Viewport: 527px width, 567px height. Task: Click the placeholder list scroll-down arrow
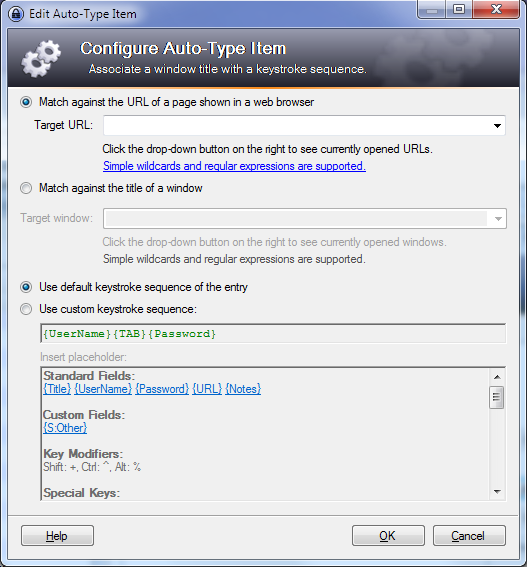tap(497, 491)
